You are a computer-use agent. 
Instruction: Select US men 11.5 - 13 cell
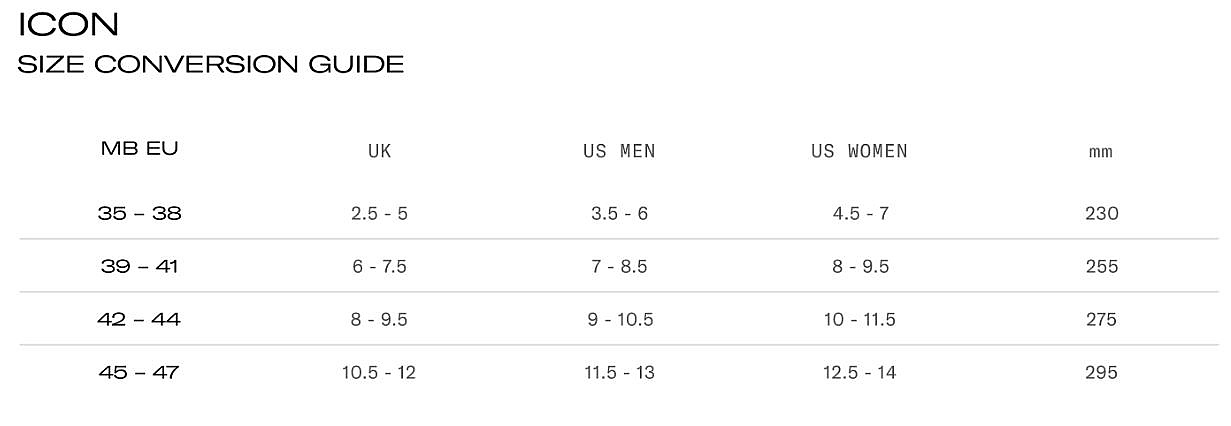click(x=619, y=373)
